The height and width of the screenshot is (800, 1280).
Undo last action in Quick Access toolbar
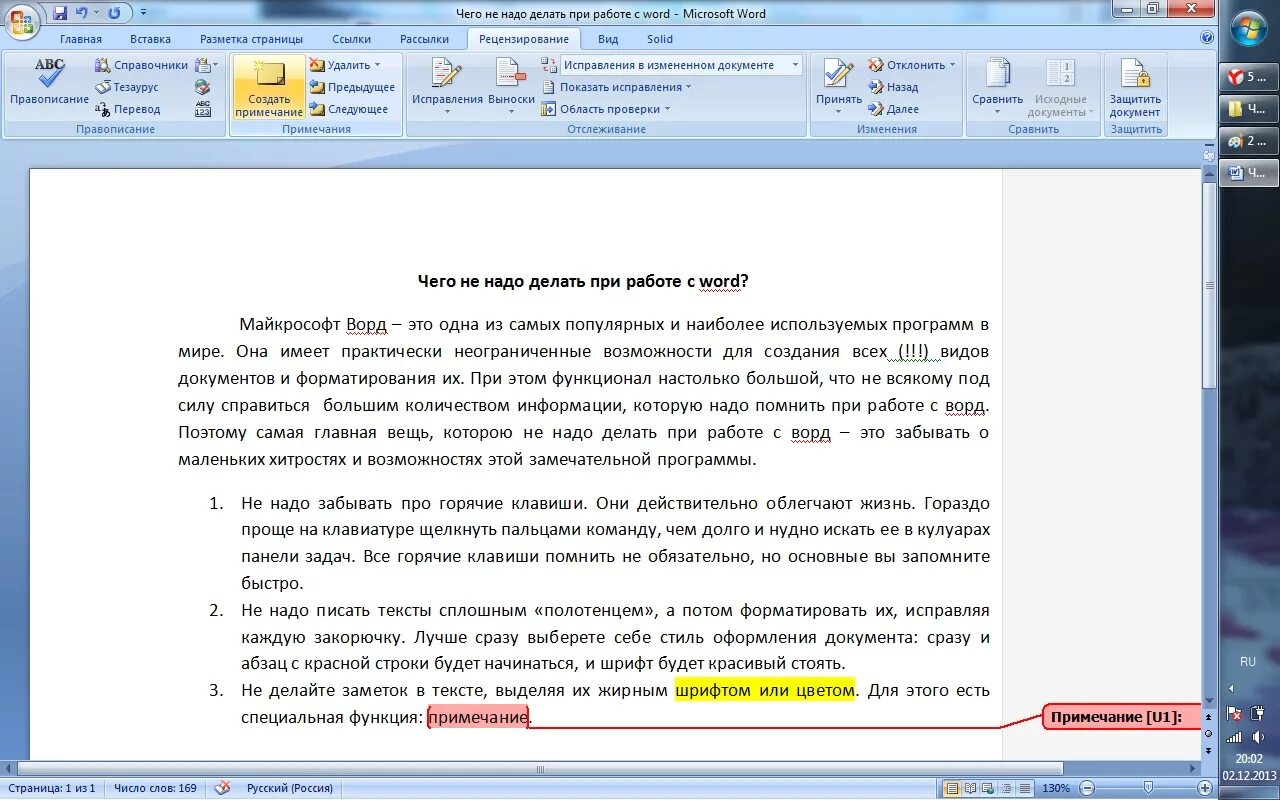click(82, 13)
